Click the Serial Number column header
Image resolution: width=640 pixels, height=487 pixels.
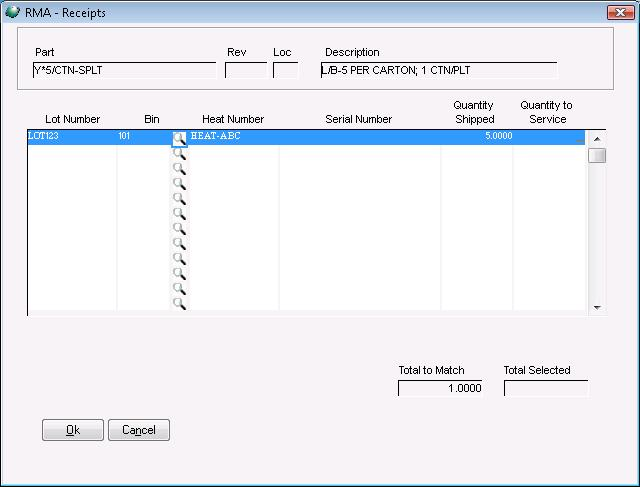(359, 119)
